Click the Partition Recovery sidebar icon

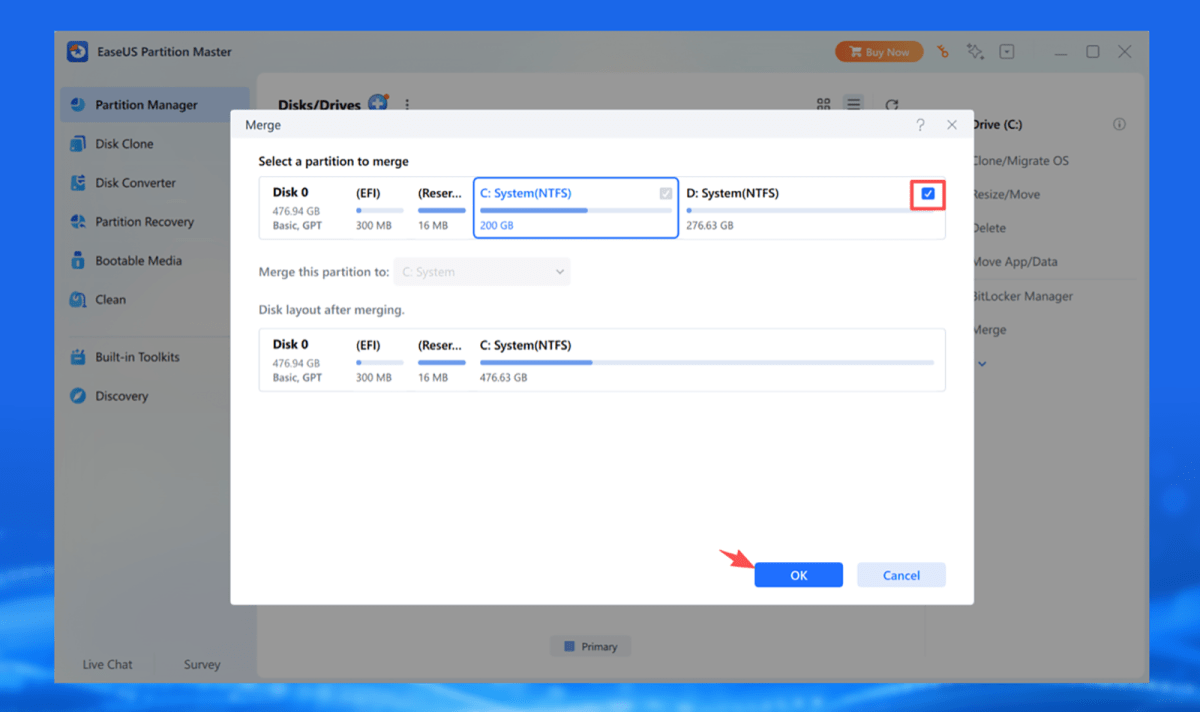tap(77, 222)
